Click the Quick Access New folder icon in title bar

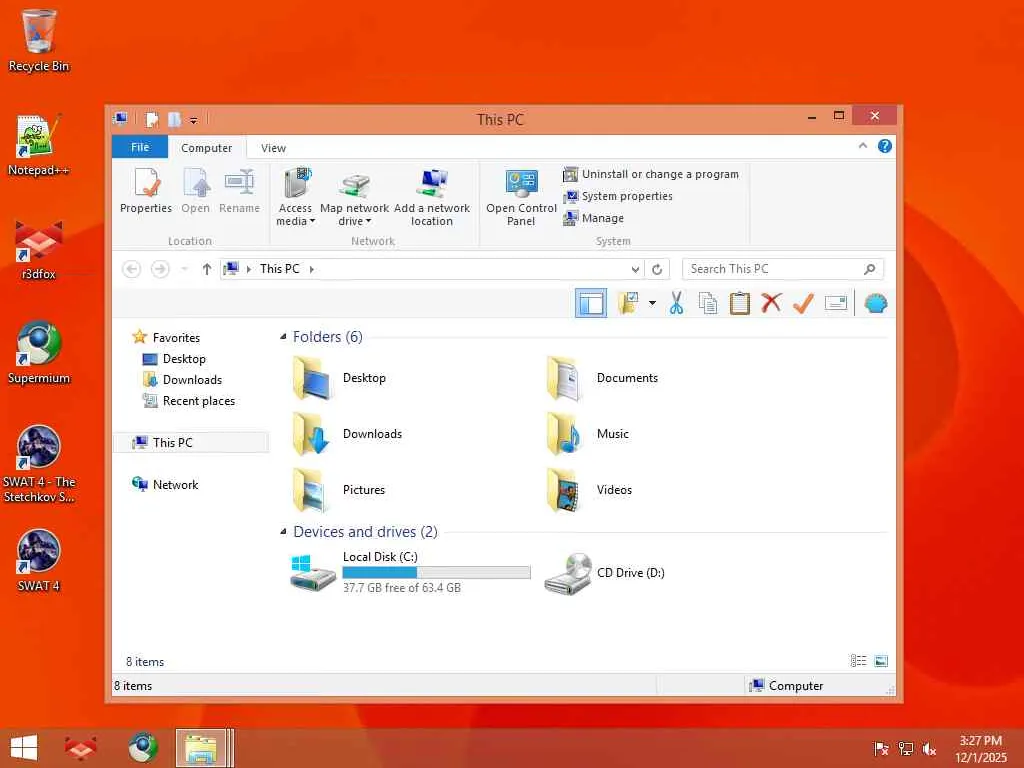(x=174, y=120)
